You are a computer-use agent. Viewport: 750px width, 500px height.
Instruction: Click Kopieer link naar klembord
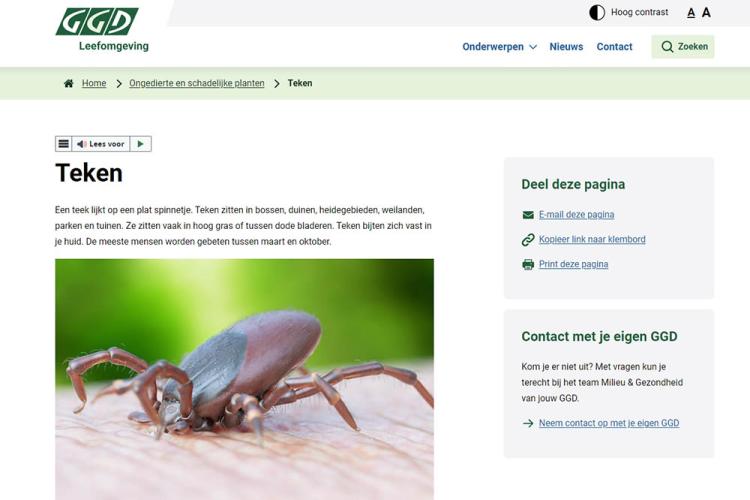click(592, 239)
